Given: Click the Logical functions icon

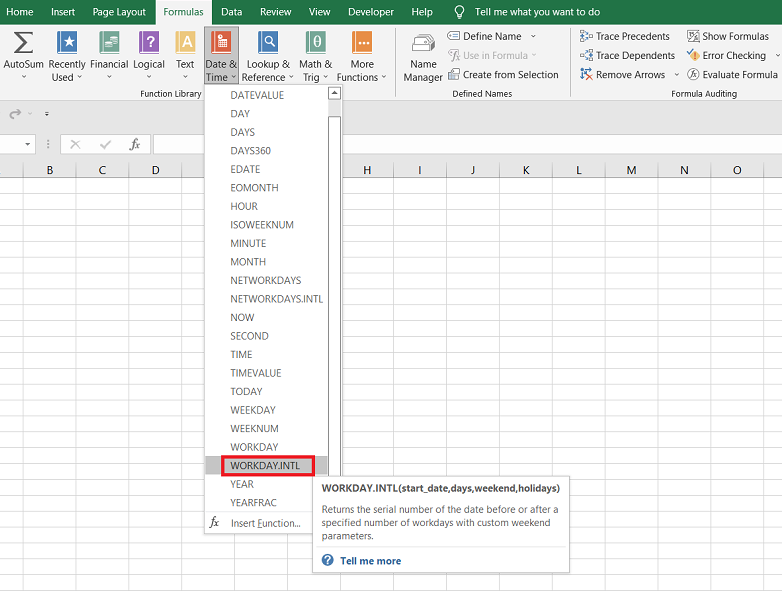Looking at the screenshot, I should click(x=149, y=43).
